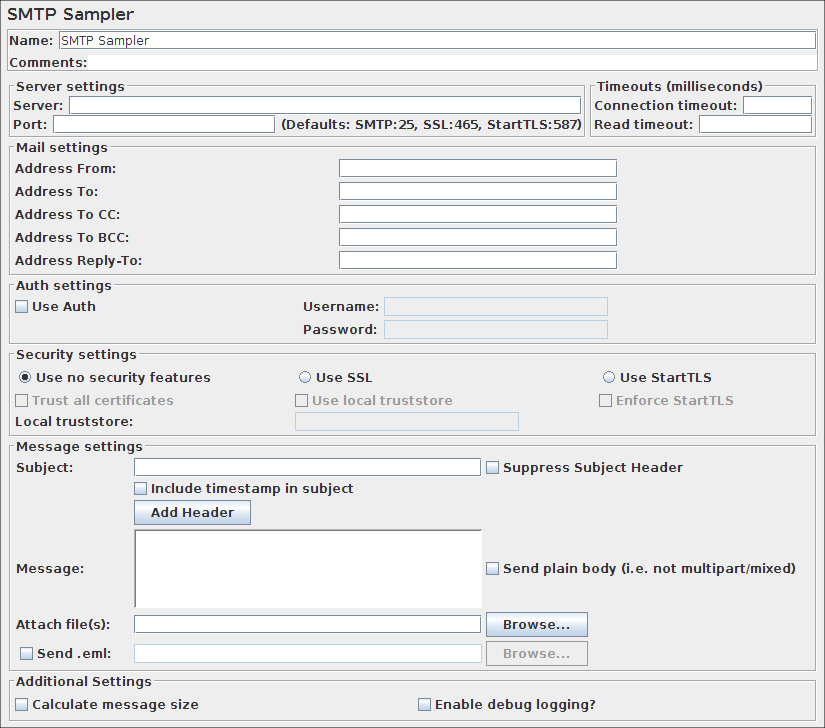Select the Use StartTLS radio button
The height and width of the screenshot is (728, 825).
609,378
